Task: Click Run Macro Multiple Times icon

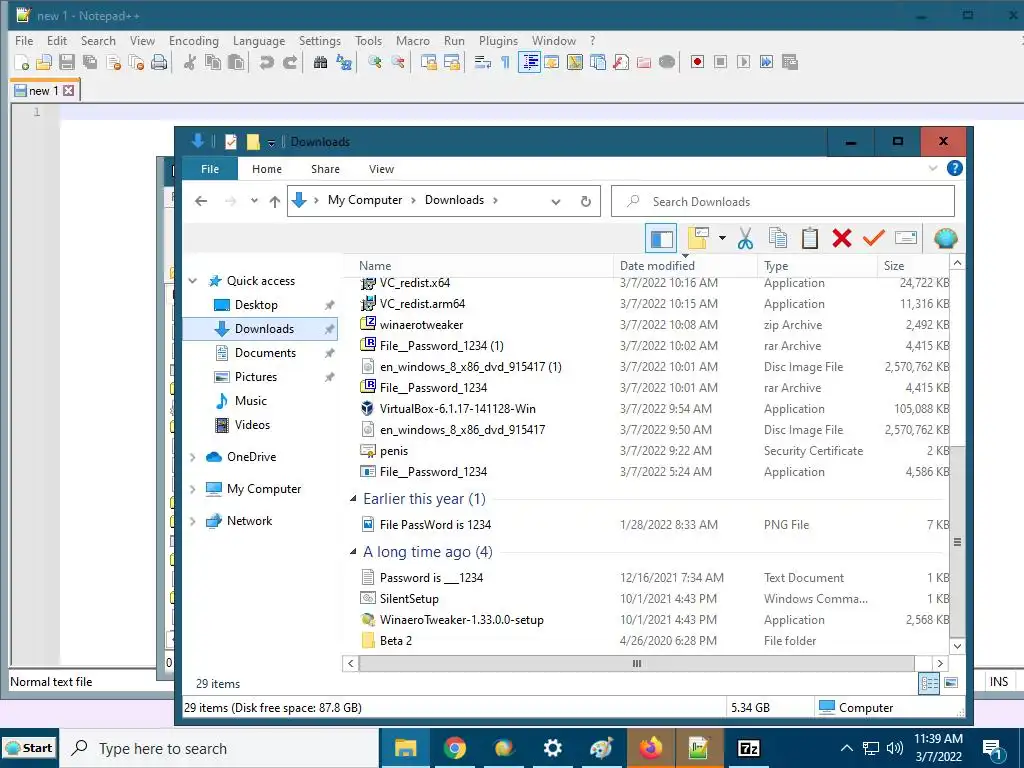Action: (x=766, y=62)
